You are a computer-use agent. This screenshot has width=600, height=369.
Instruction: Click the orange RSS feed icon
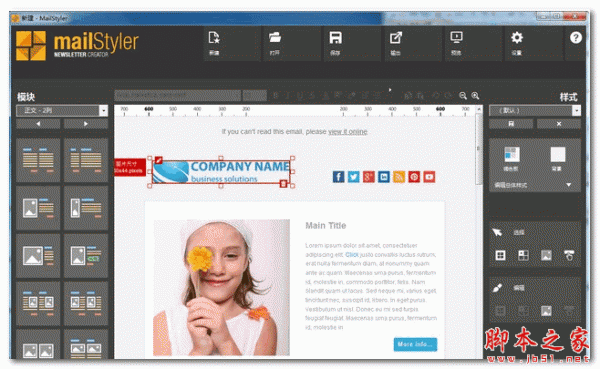click(x=399, y=177)
